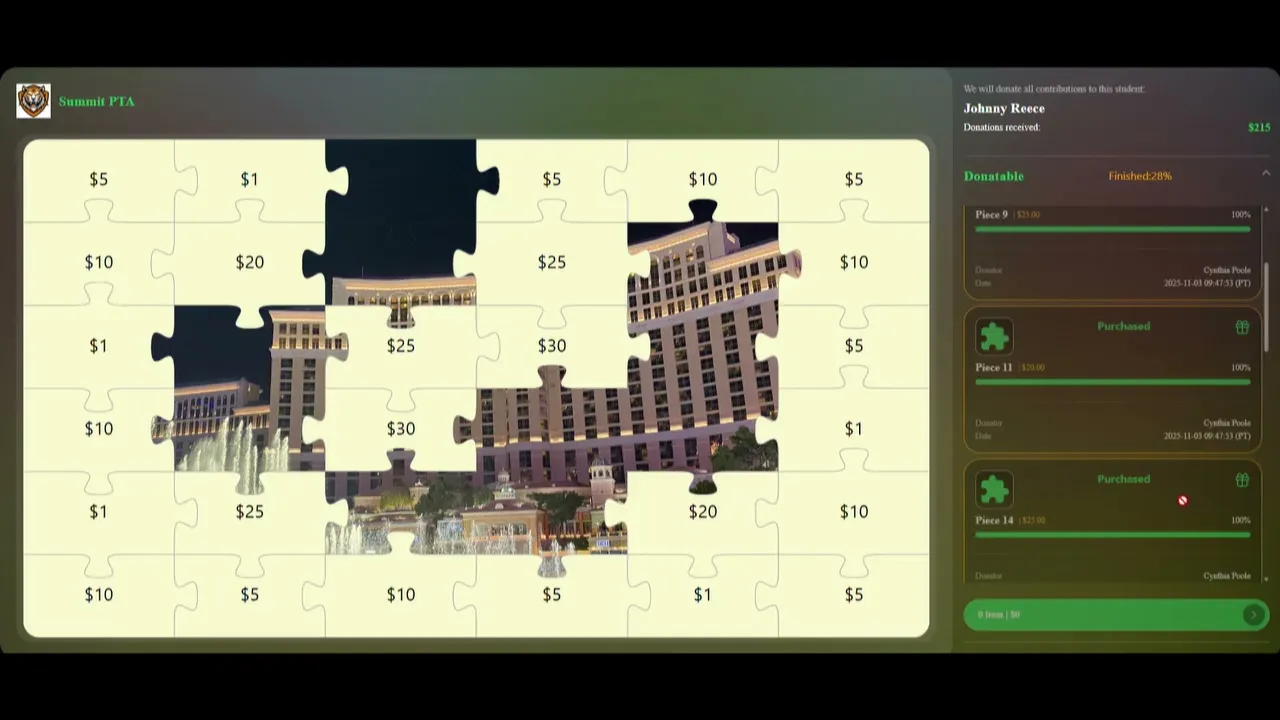Select the bottom-right $5 puzzle piece
Image resolution: width=1280 pixels, height=720 pixels.
[x=853, y=594]
